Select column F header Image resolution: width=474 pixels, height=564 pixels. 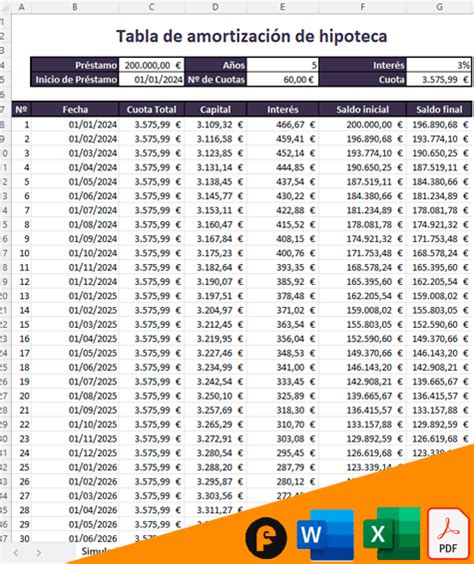[363, 7]
